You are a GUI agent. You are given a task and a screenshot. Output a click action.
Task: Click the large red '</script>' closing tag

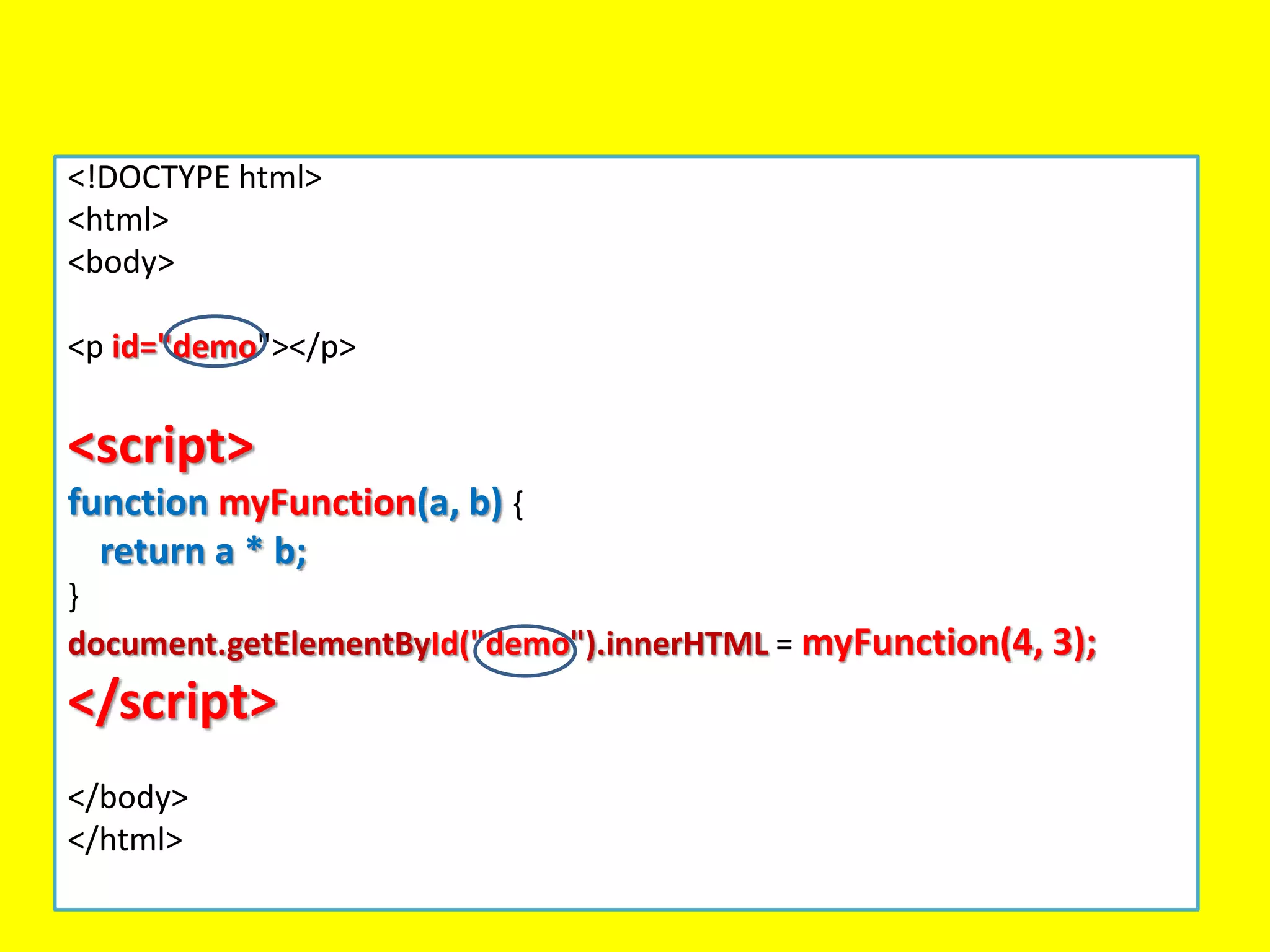172,702
